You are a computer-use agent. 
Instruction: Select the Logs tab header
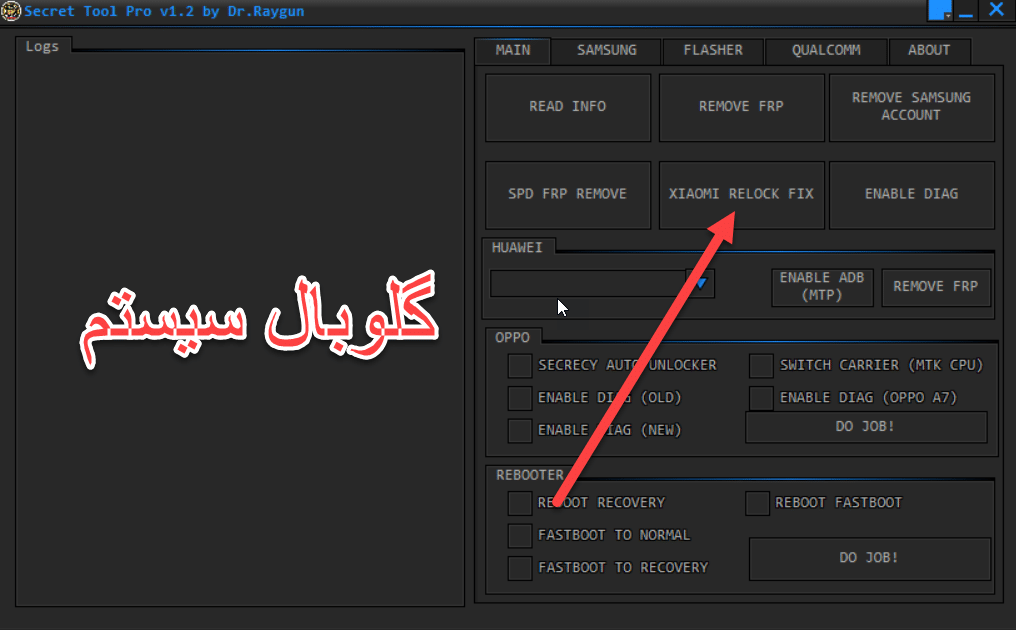point(43,47)
